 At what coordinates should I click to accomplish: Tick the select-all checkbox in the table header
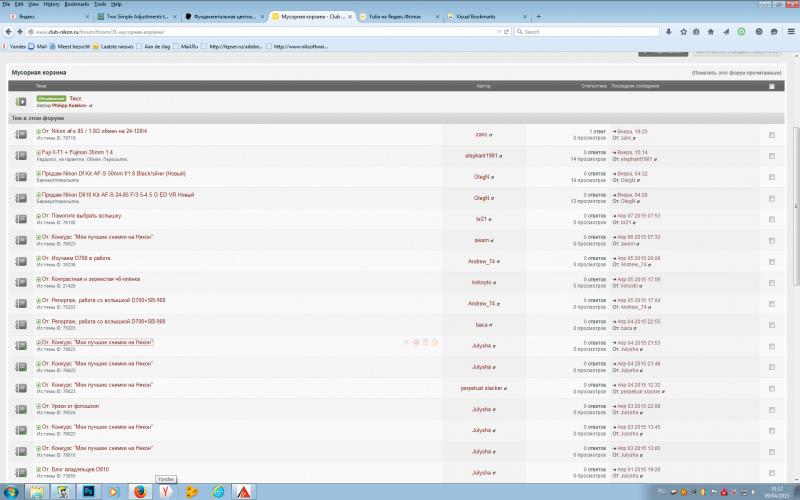click(x=771, y=86)
